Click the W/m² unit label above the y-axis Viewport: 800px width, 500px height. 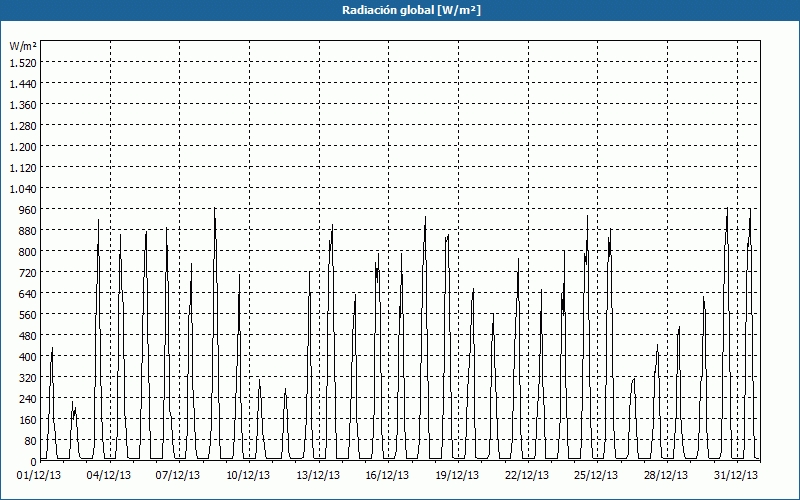point(23,46)
